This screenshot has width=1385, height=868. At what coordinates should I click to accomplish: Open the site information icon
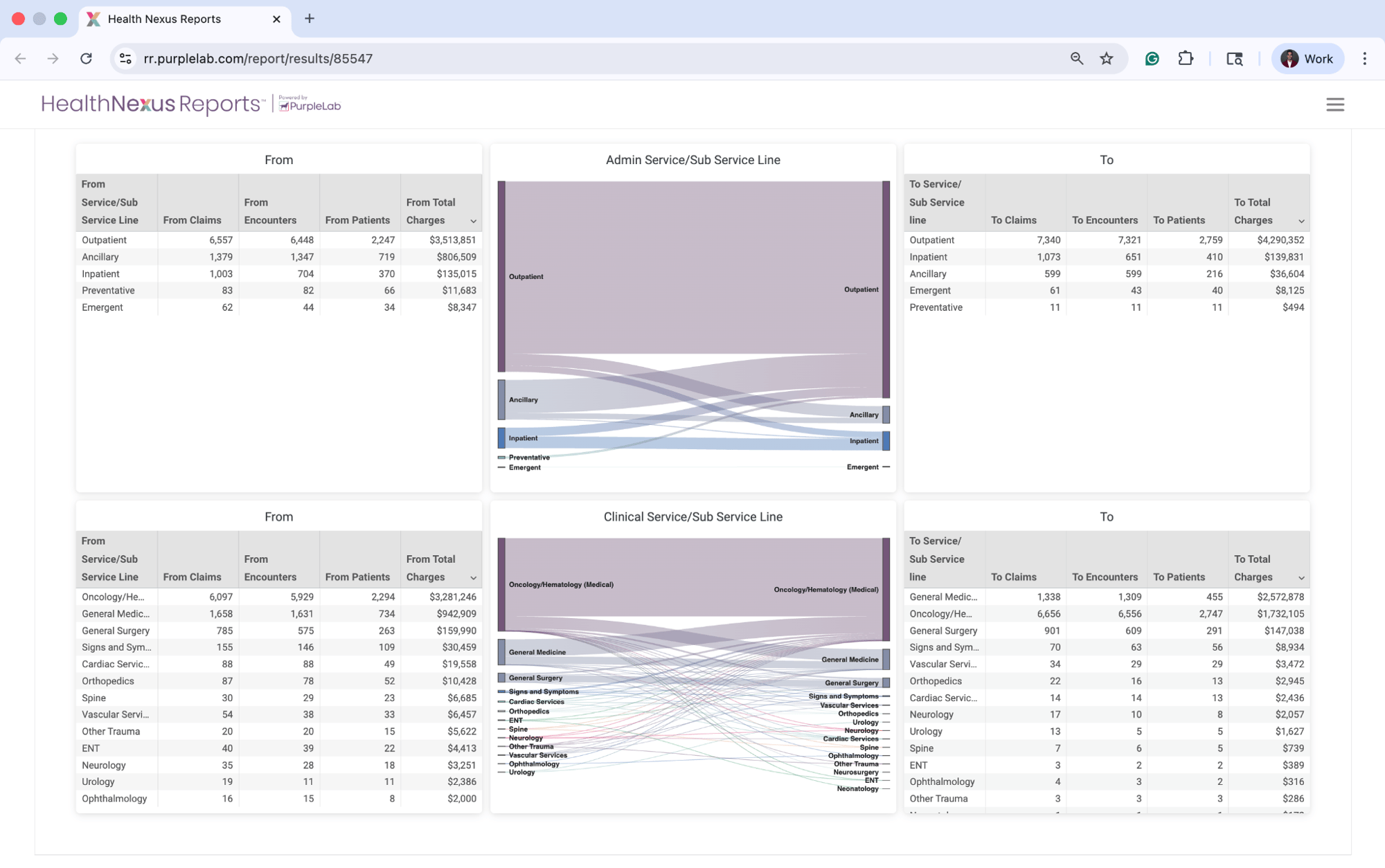coord(125,59)
